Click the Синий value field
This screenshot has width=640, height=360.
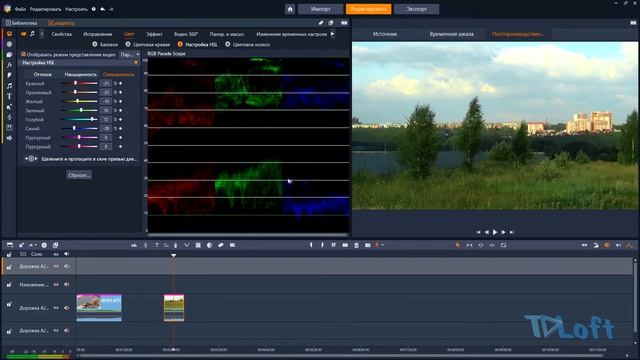point(106,129)
